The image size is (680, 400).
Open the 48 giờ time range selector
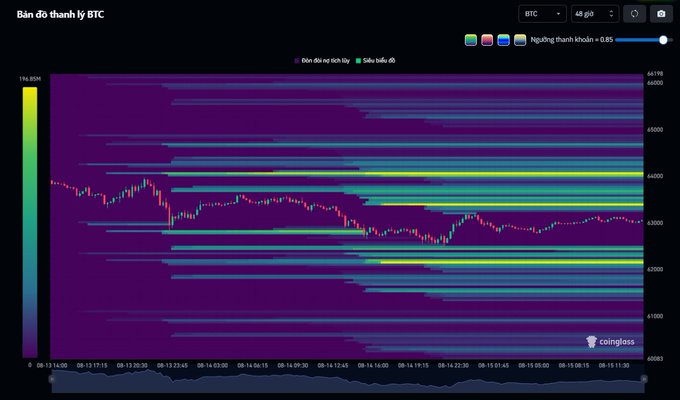pos(595,14)
